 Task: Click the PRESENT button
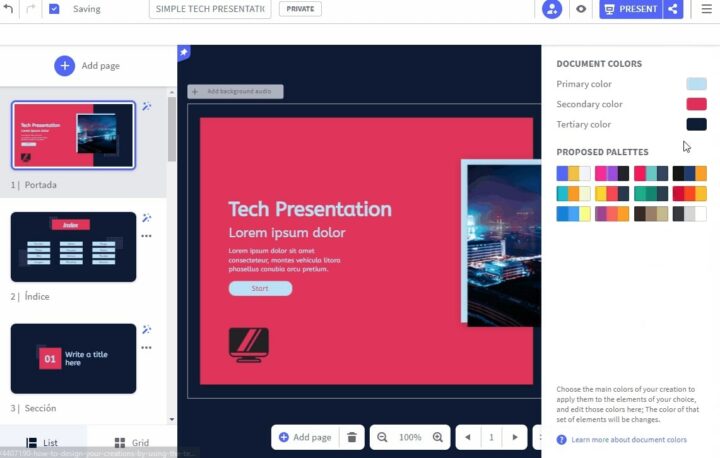(630, 9)
